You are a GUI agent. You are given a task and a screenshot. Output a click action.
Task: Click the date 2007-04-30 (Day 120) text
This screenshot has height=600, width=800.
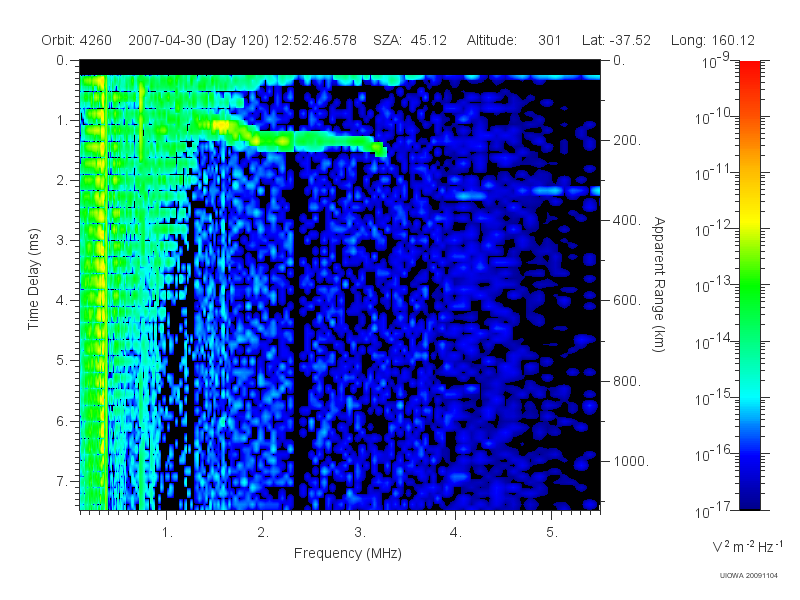[x=198, y=40]
